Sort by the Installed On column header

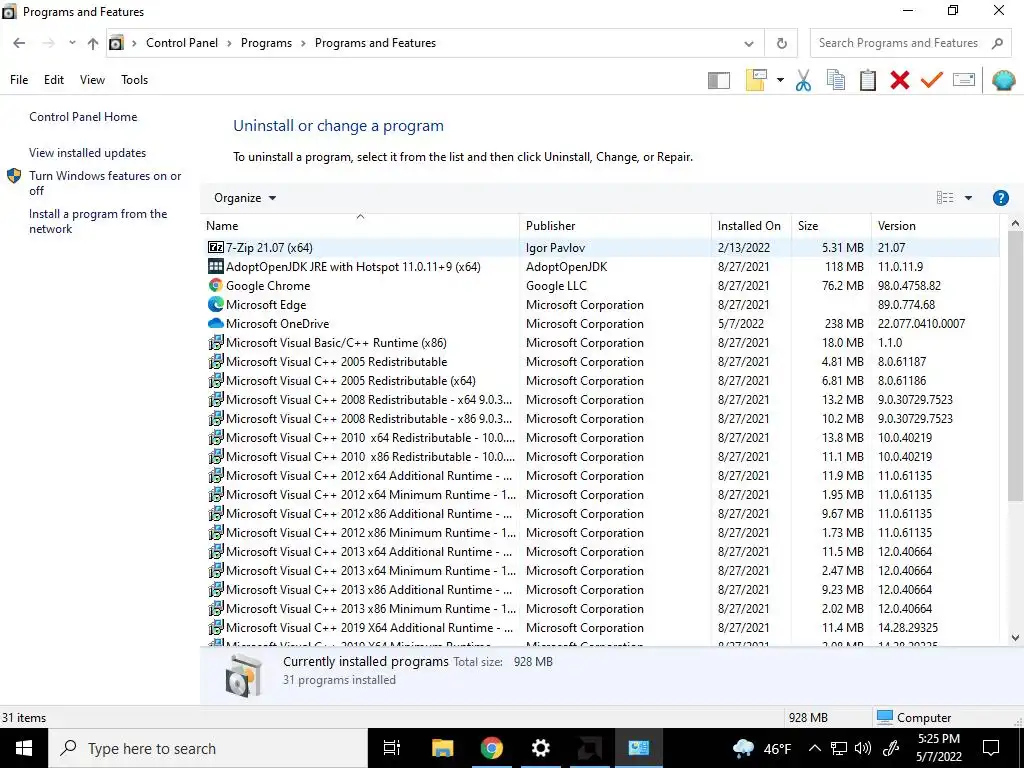pyautogui.click(x=749, y=226)
